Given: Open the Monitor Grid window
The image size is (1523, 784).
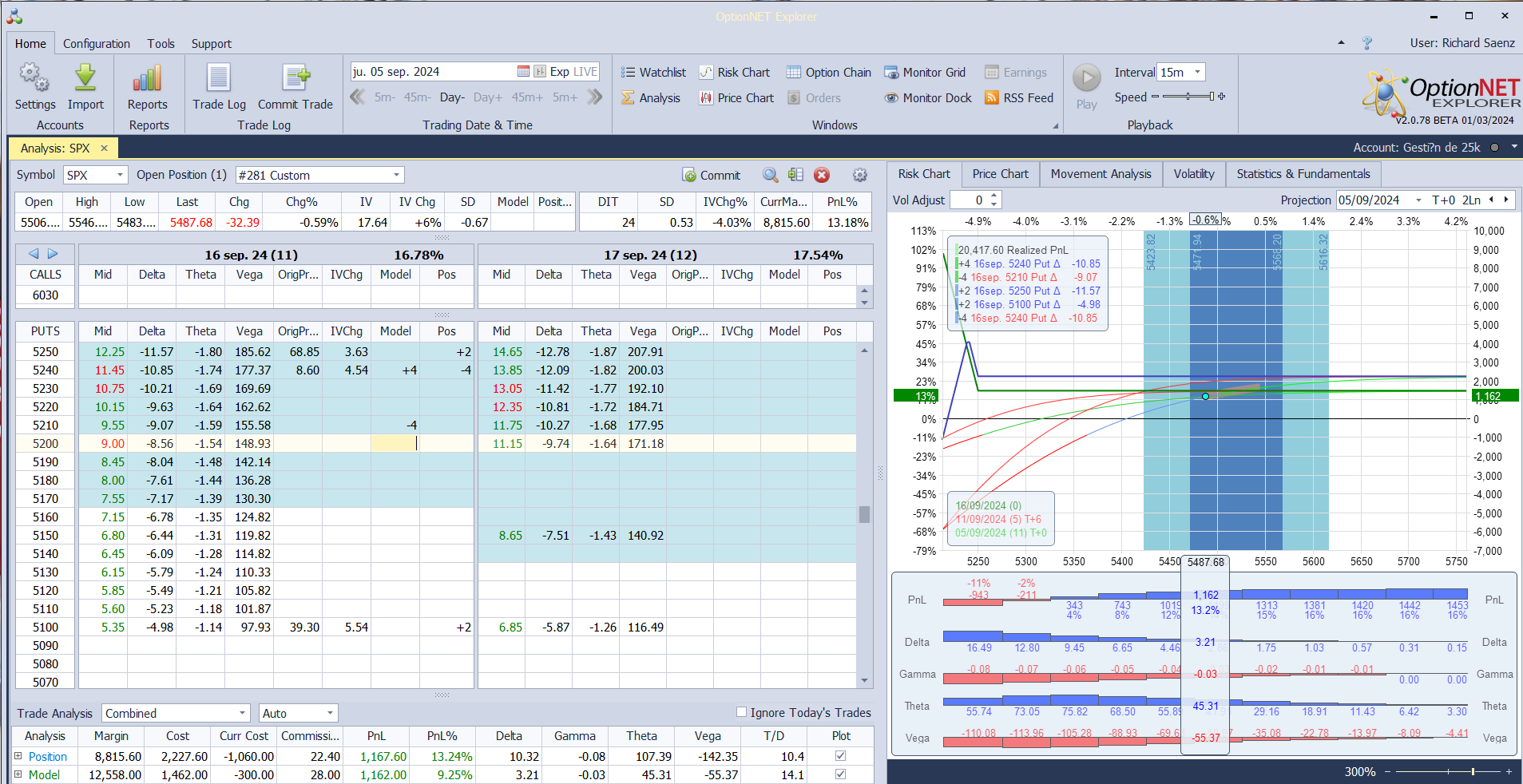Looking at the screenshot, I should click(924, 73).
